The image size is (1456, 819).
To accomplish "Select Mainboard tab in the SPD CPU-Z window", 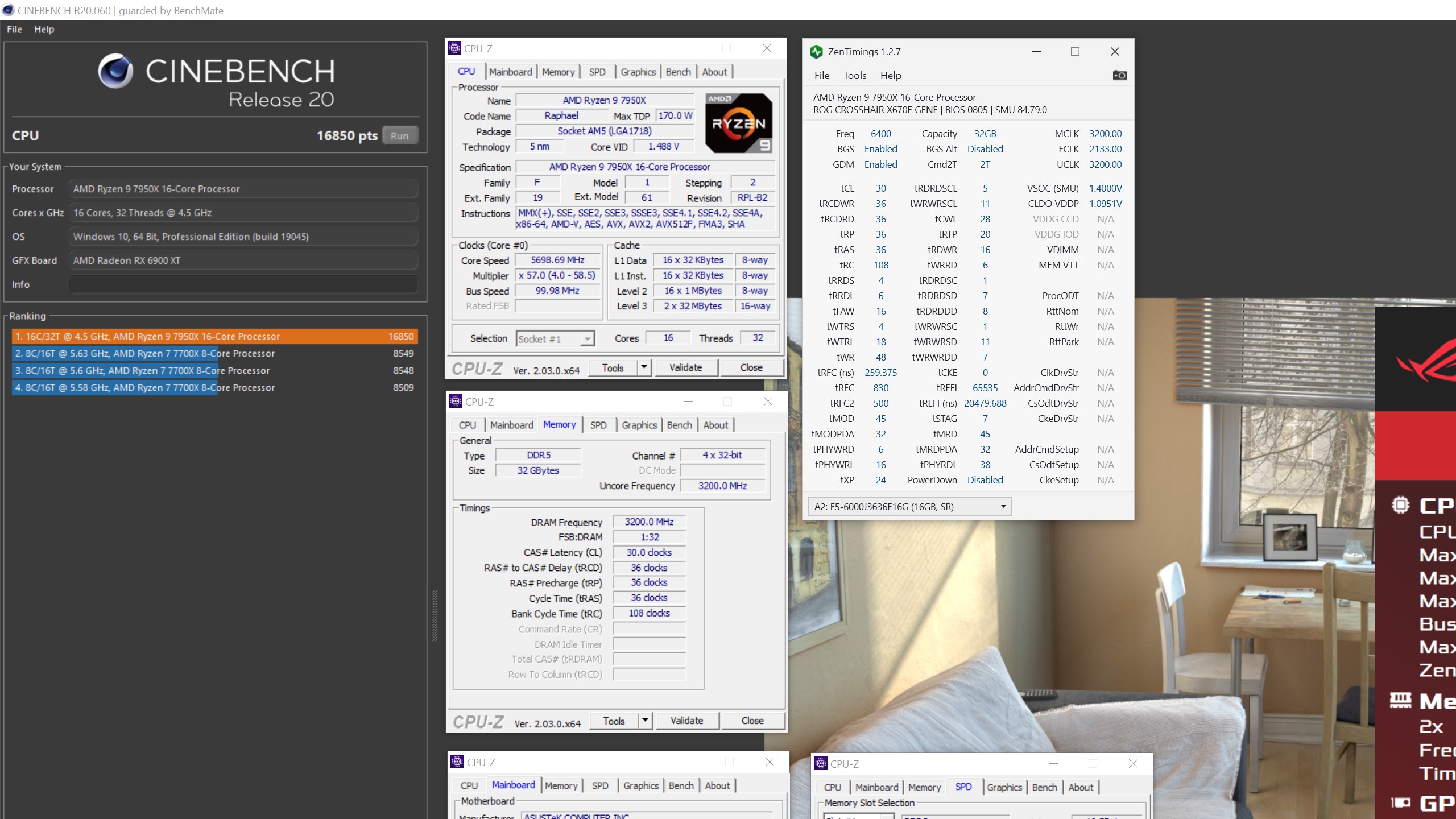I will pyautogui.click(x=876, y=787).
